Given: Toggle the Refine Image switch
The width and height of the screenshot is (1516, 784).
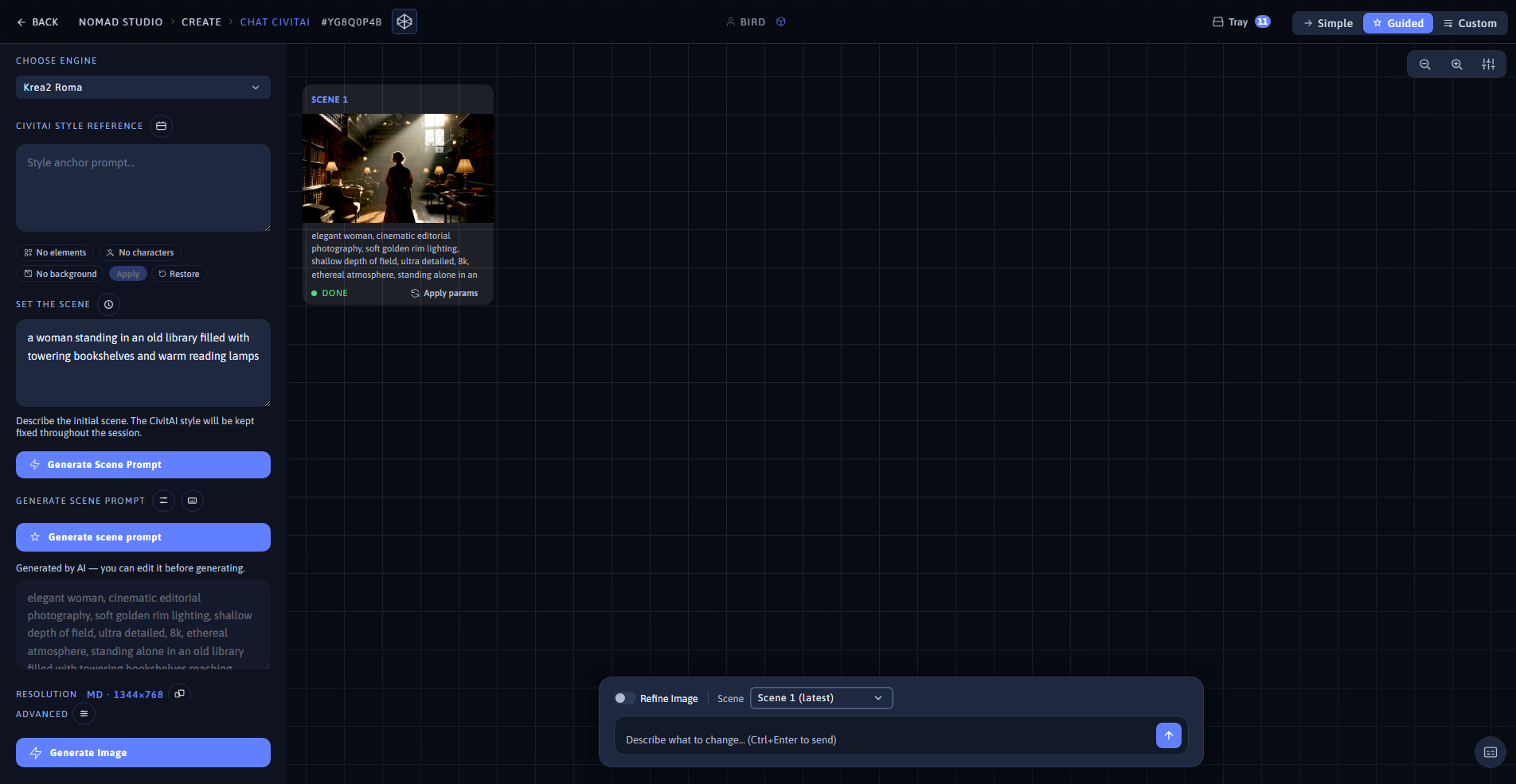Looking at the screenshot, I should click(x=624, y=698).
